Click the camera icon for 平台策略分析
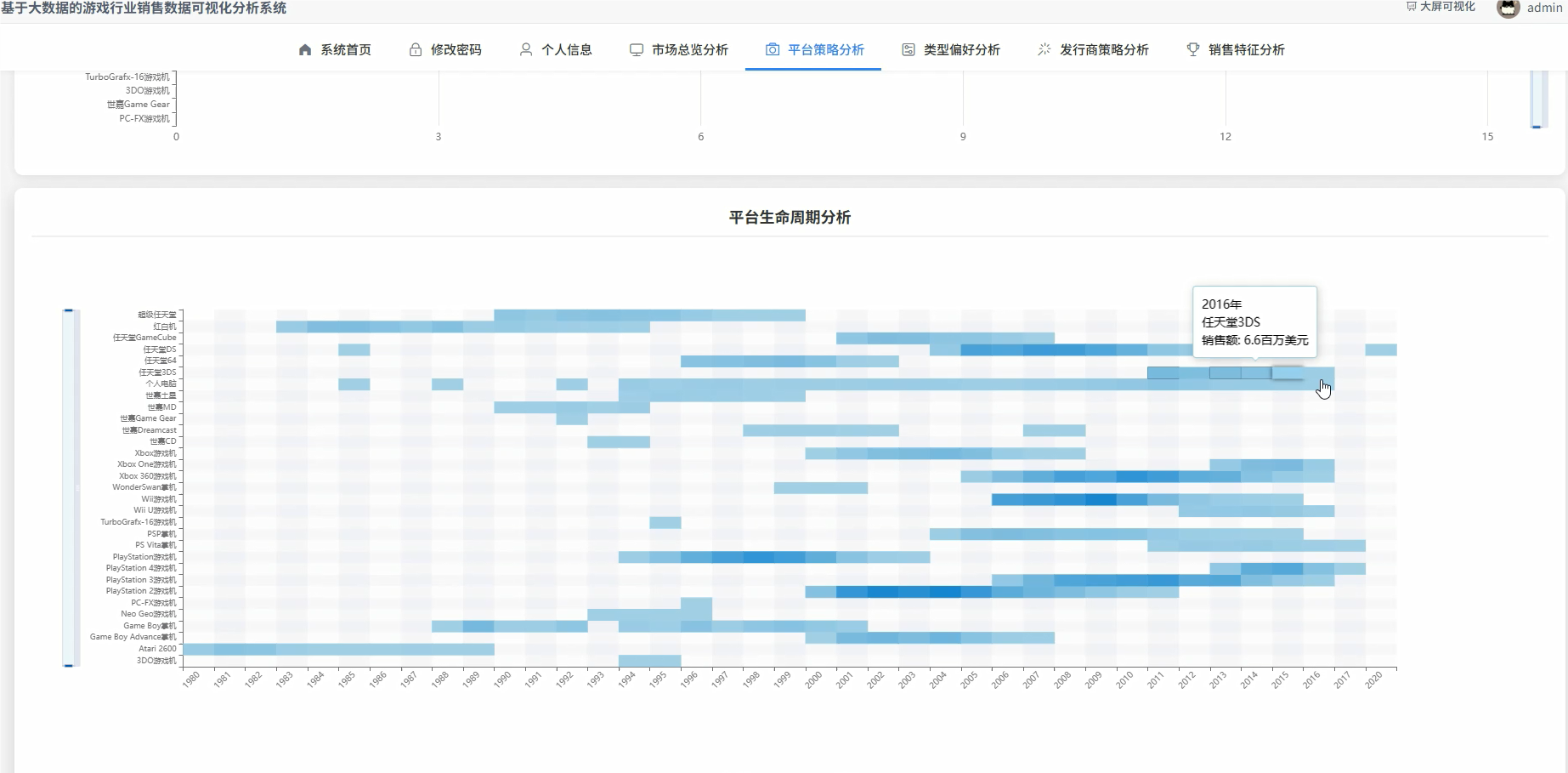The image size is (1568, 773). click(773, 49)
